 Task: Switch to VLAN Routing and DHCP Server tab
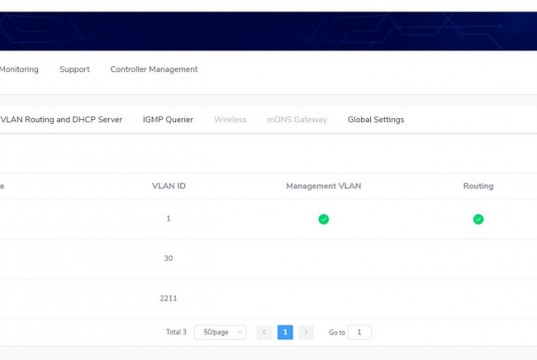tap(61, 120)
